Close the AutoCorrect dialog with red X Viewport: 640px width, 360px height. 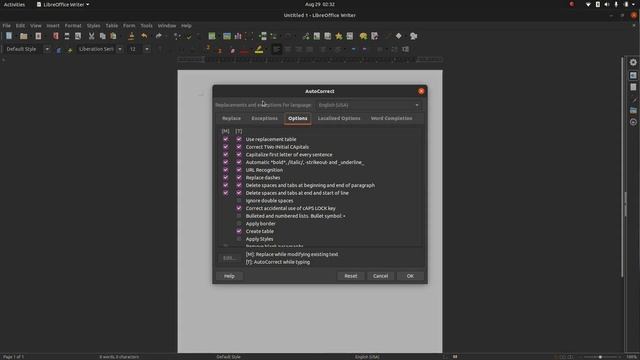[x=421, y=91]
